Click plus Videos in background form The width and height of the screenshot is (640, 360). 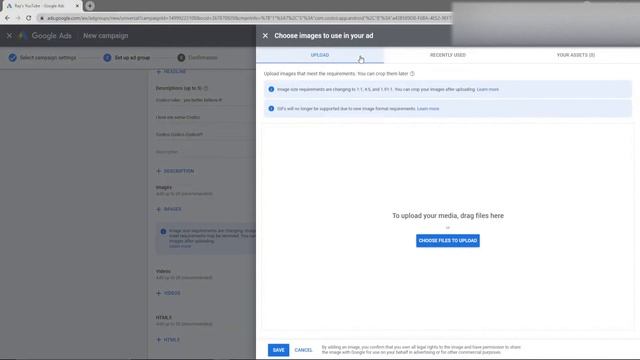(x=168, y=293)
